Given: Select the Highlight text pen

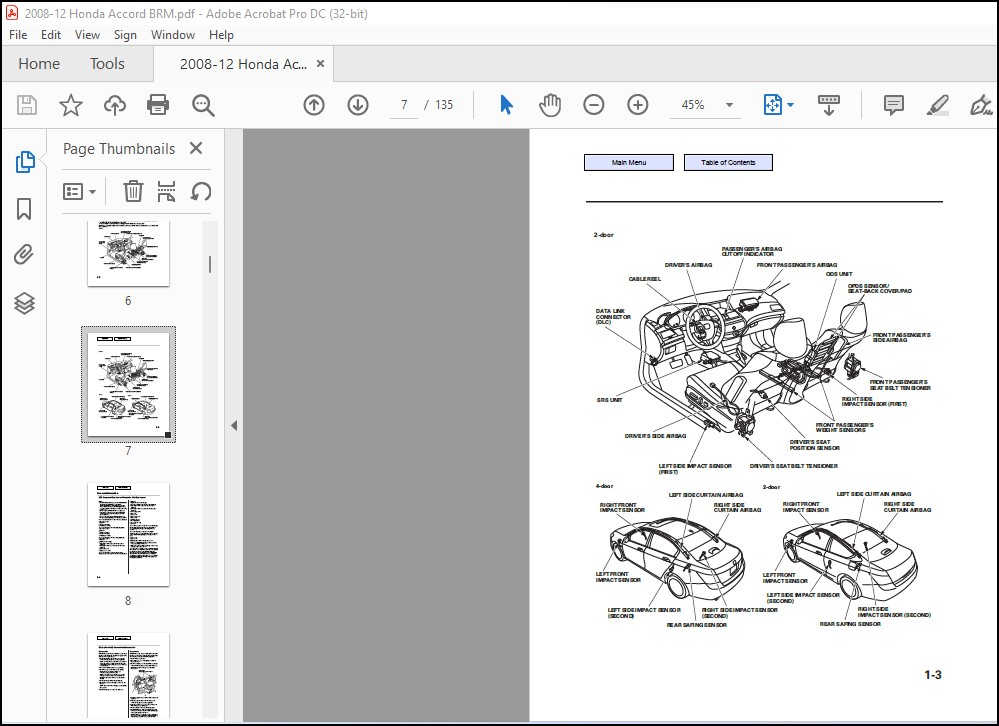Looking at the screenshot, I should [937, 105].
